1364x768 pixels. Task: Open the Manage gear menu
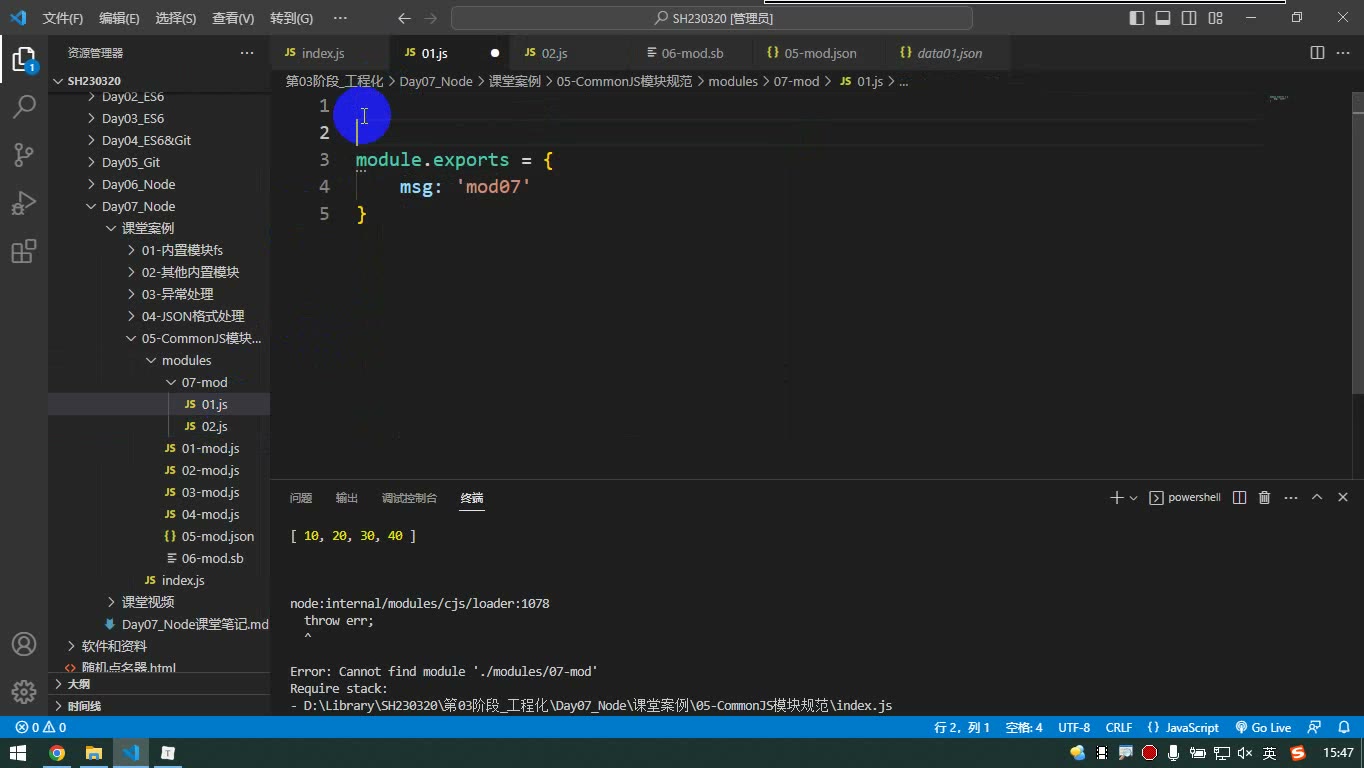(24, 691)
